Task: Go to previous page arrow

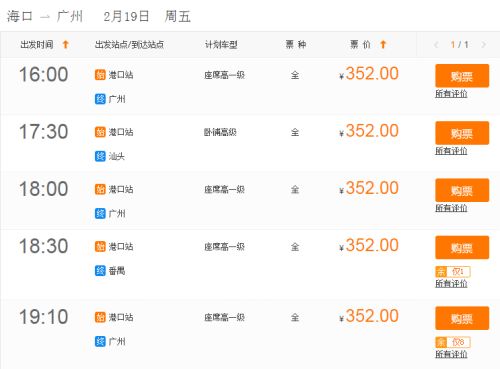Action: pyautogui.click(x=436, y=45)
